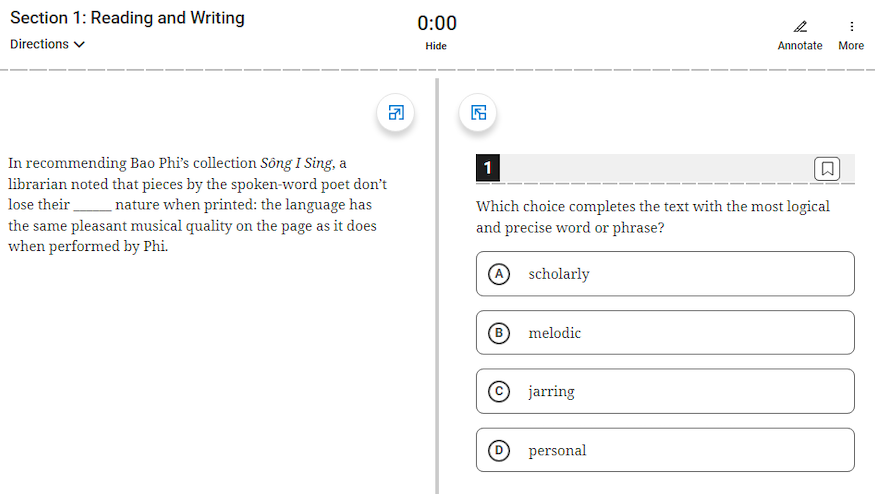
Task: Expand the Directions dropdown
Action: coord(47,44)
